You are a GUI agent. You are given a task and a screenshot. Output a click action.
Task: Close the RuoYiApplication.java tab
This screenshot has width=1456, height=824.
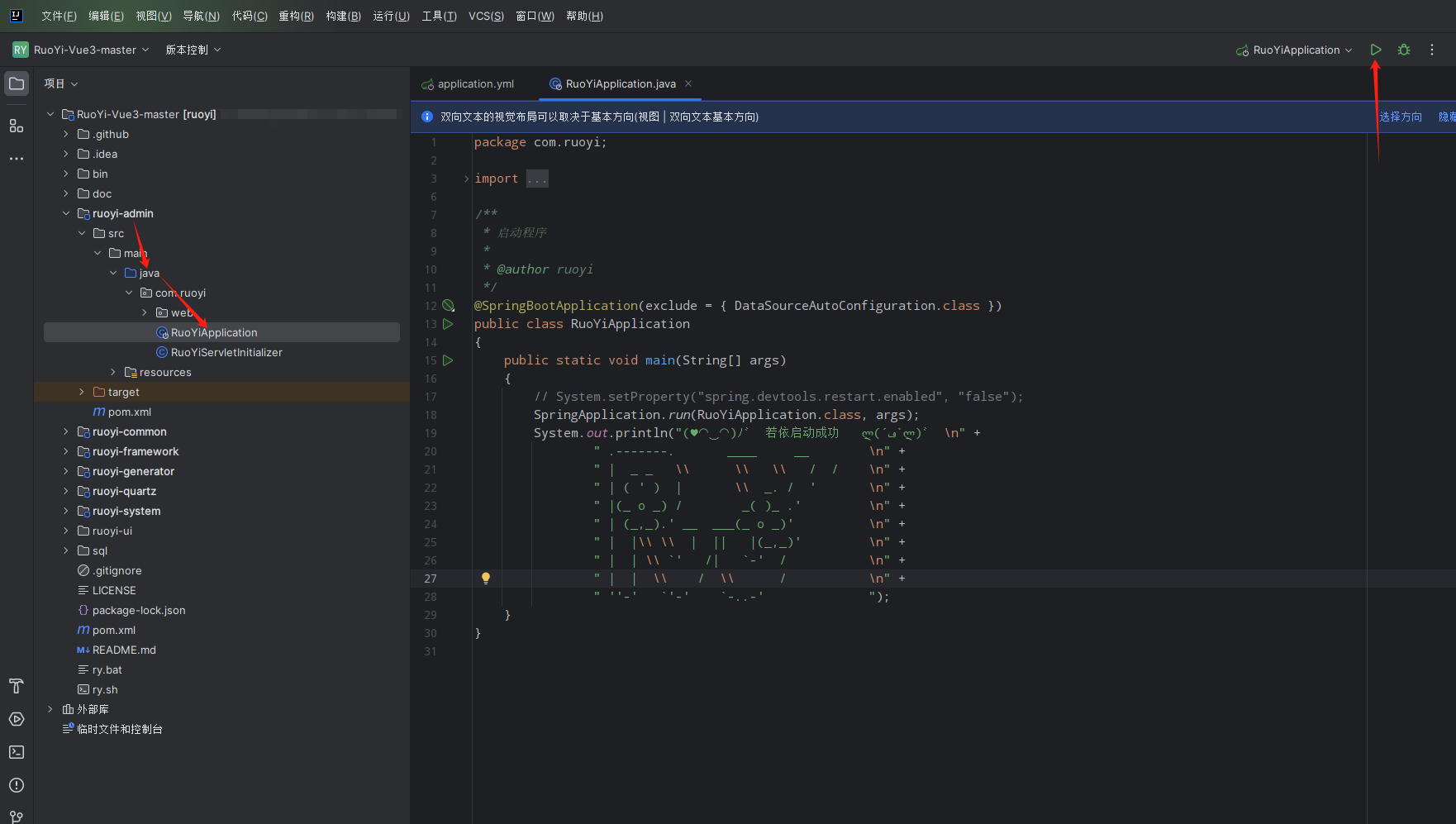688,83
